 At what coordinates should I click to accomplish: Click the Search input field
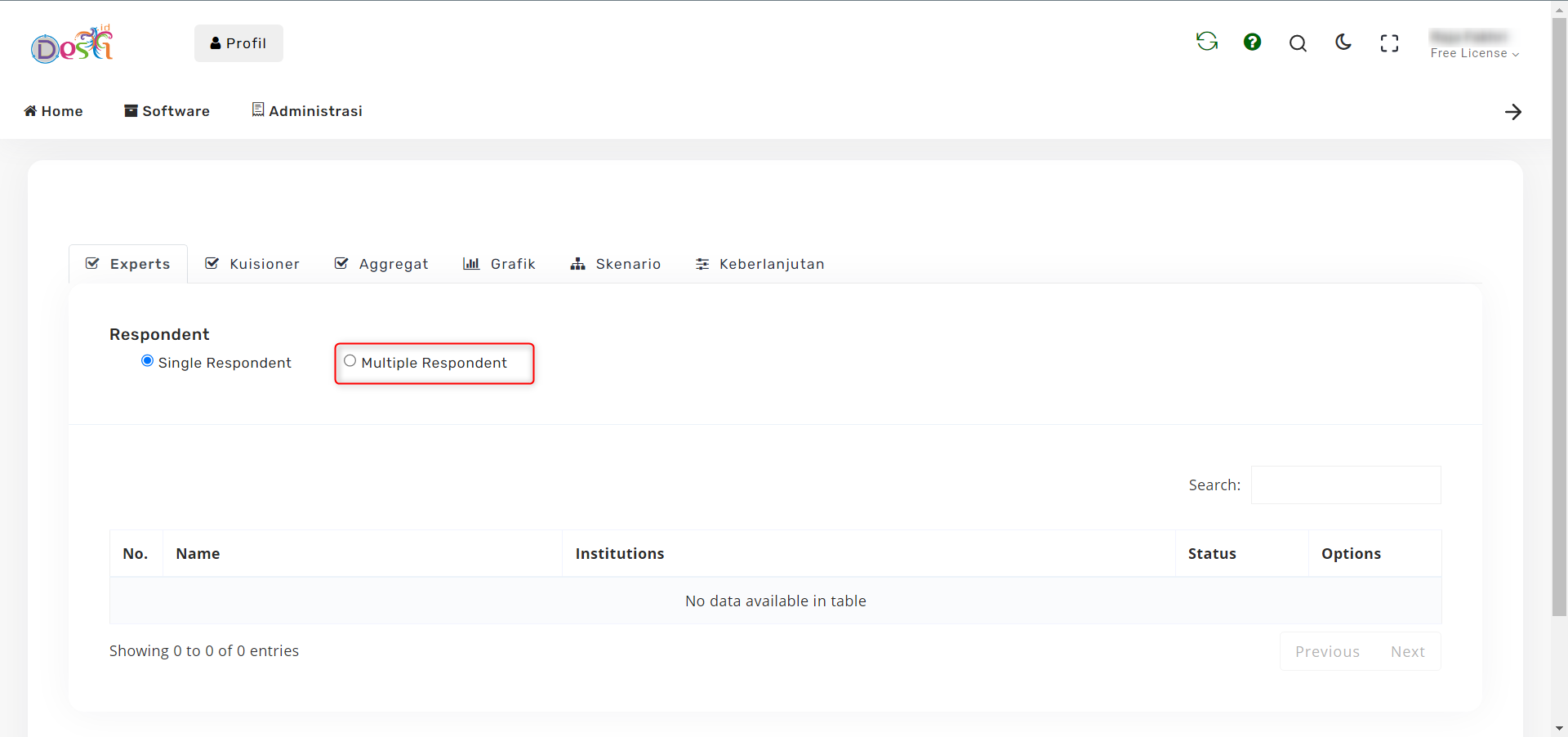point(1345,485)
